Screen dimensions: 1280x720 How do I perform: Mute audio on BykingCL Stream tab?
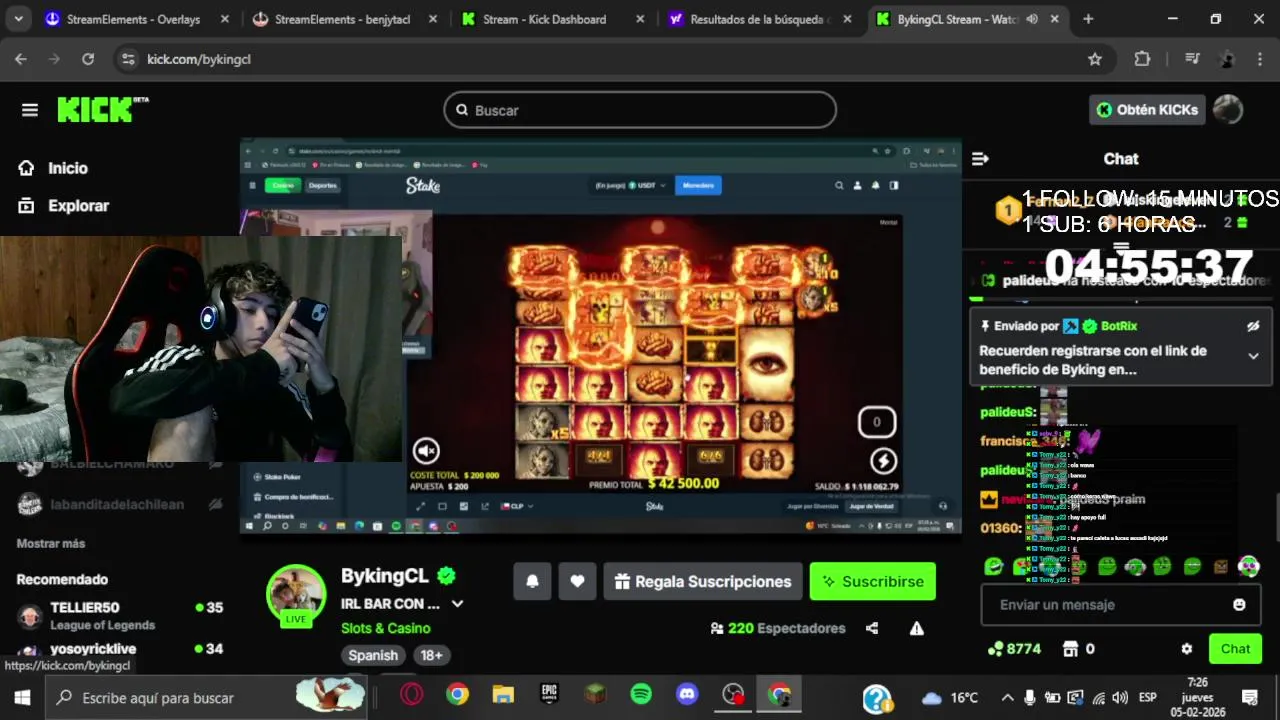click(x=1032, y=19)
